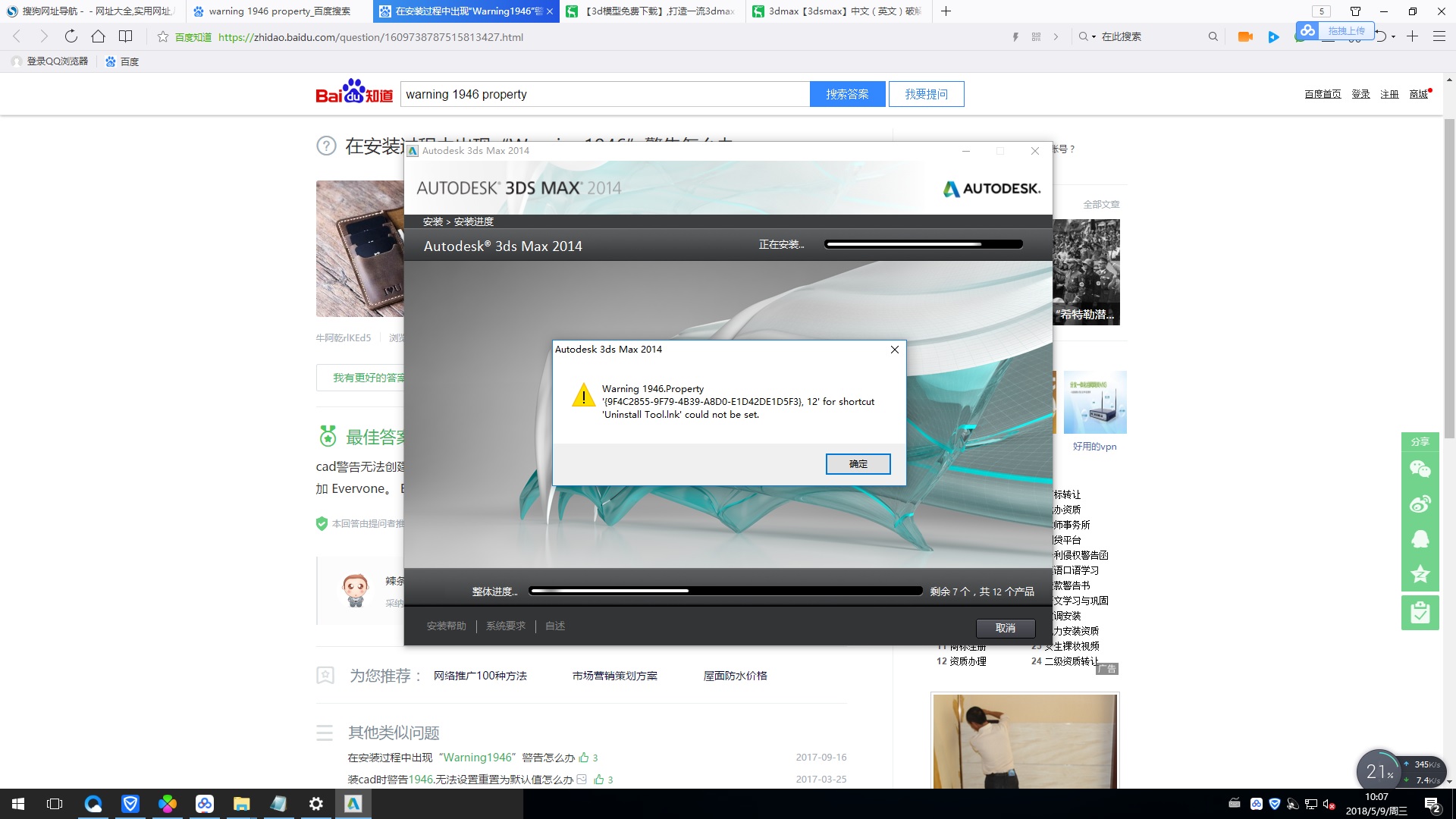This screenshot has width=1456, height=819.
Task: Share via Weibo icon in sidebar
Action: (1420, 504)
